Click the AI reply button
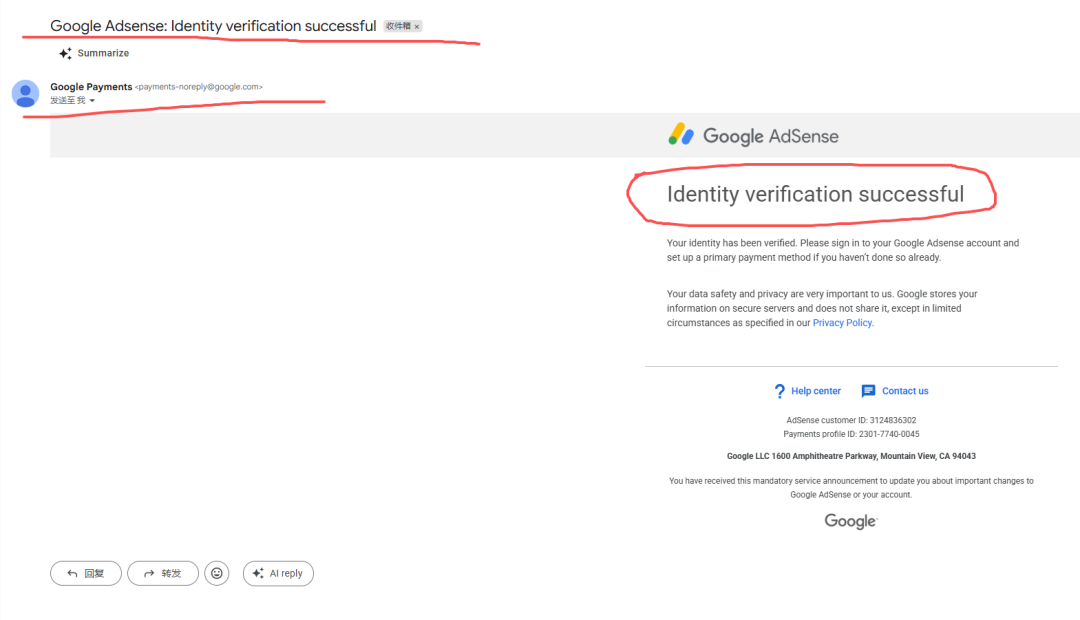The height and width of the screenshot is (620, 1080). coord(278,573)
